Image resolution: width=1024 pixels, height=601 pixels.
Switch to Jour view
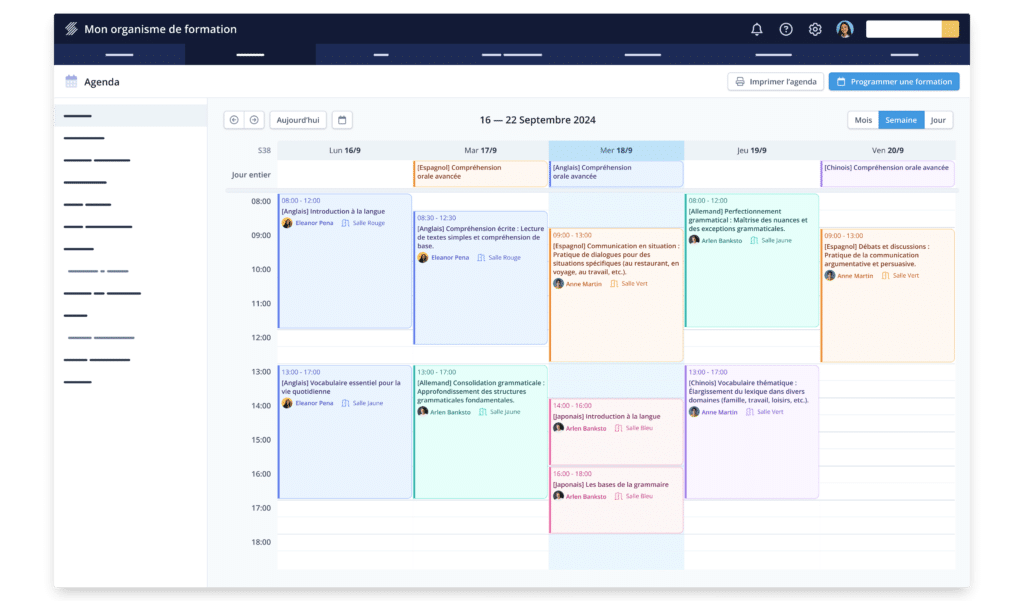click(938, 120)
